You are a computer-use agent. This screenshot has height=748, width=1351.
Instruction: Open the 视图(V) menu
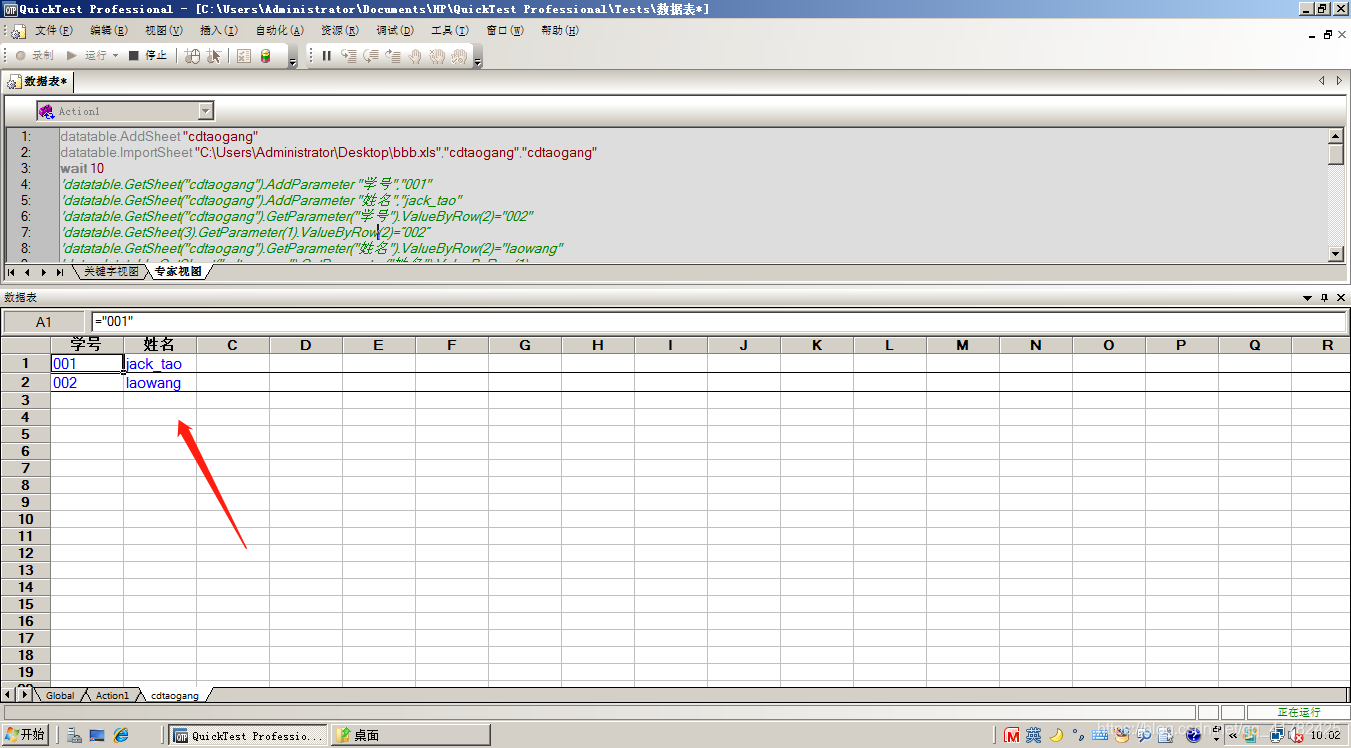click(x=164, y=31)
